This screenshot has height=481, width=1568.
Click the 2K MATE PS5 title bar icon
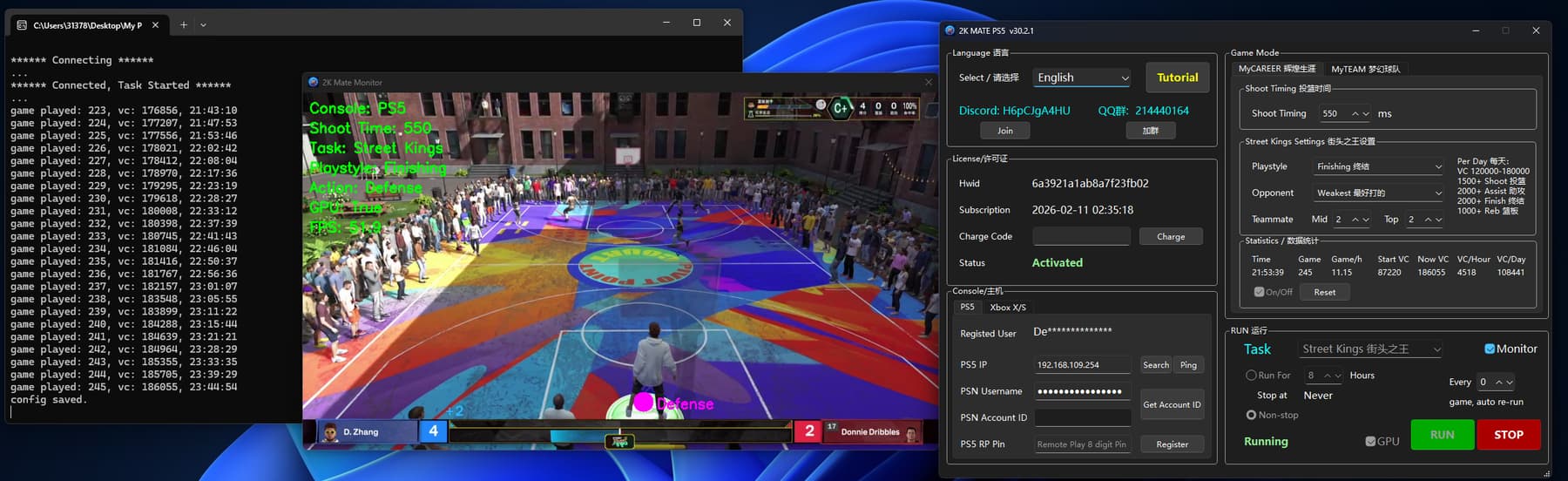click(x=950, y=30)
